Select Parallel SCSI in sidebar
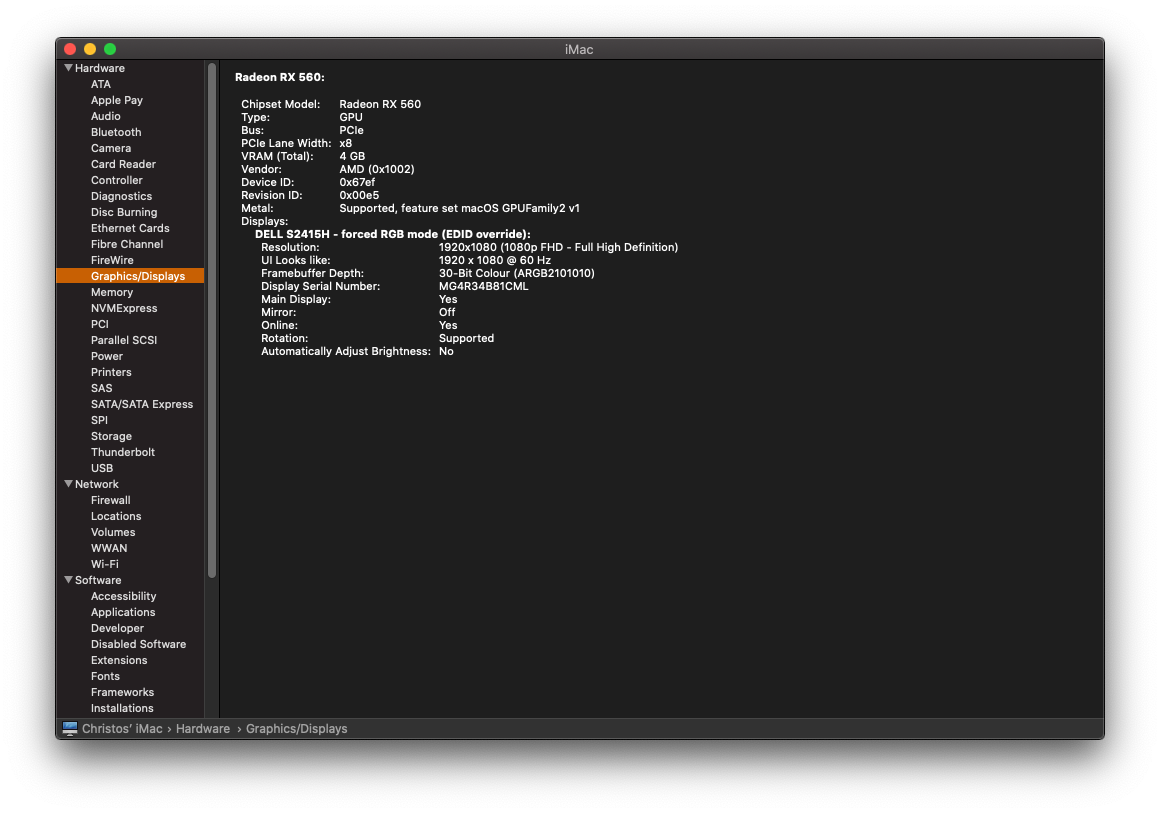Viewport: 1160px width, 813px height. [x=124, y=340]
